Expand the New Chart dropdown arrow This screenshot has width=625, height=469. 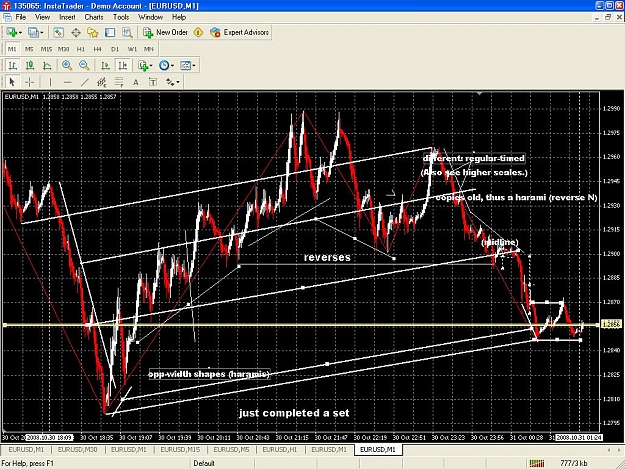(20, 33)
